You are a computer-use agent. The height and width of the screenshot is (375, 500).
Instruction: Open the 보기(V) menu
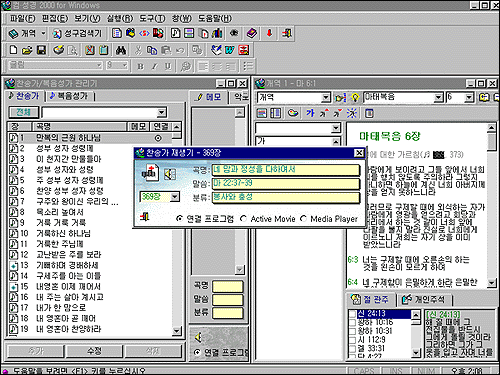pyautogui.click(x=87, y=18)
